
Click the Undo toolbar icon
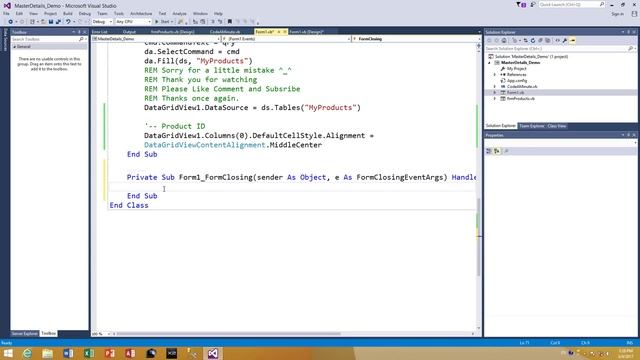(68, 22)
